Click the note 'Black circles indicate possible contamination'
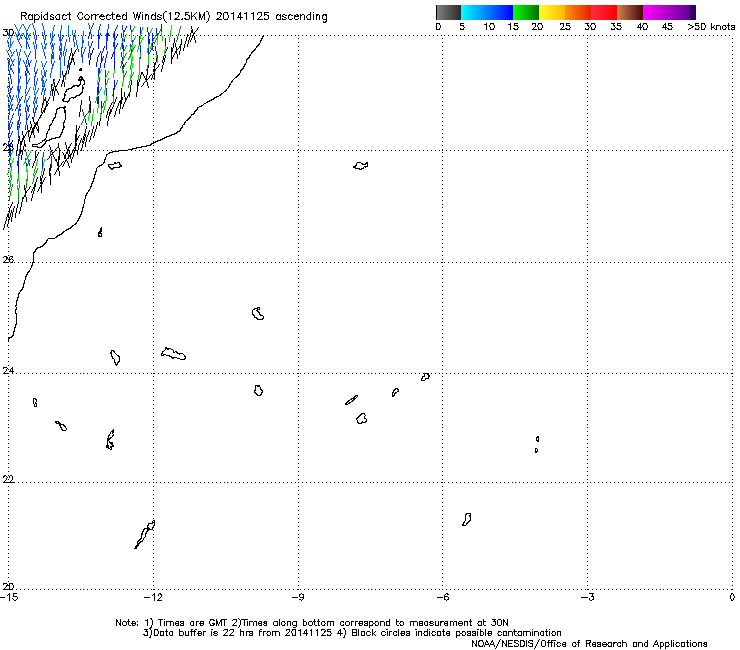Screen dimensions: 740x650 tap(456, 633)
